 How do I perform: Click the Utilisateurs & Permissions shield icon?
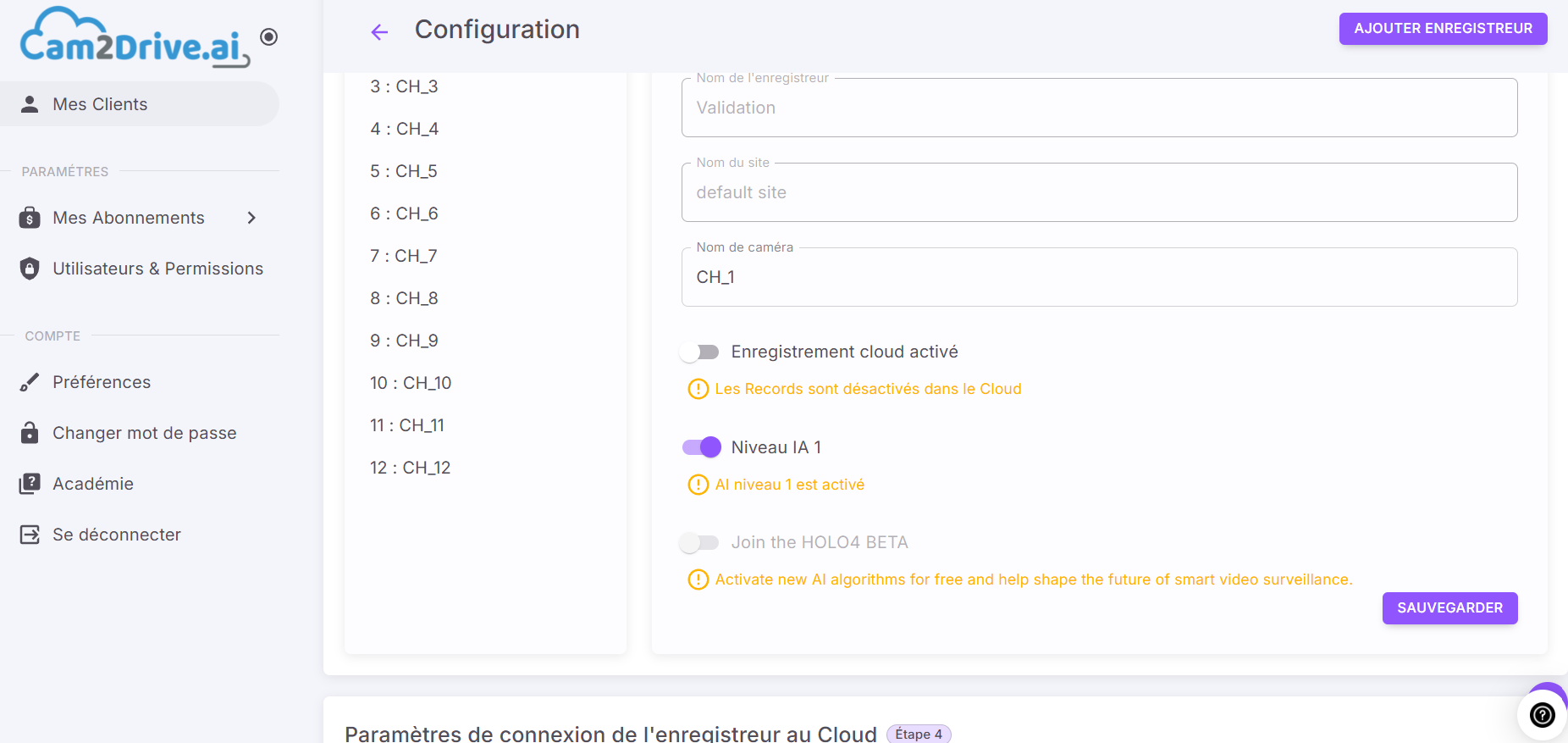pos(30,269)
